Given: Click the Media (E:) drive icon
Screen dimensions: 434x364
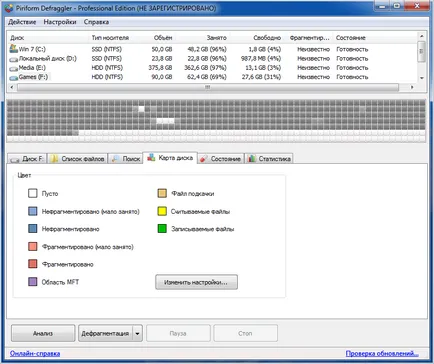Looking at the screenshot, I should tap(14, 69).
